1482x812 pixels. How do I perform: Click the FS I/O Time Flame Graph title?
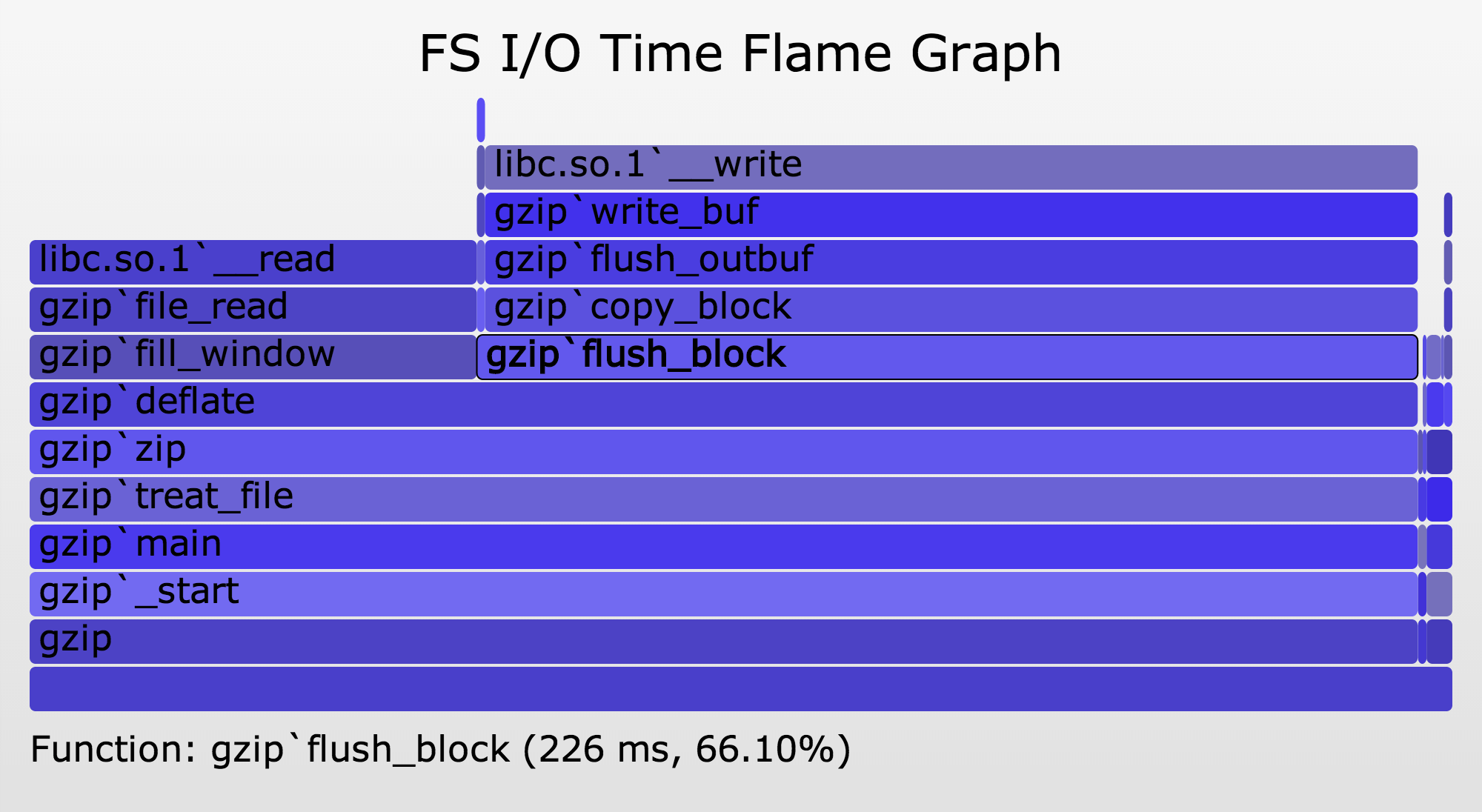pyautogui.click(x=740, y=53)
